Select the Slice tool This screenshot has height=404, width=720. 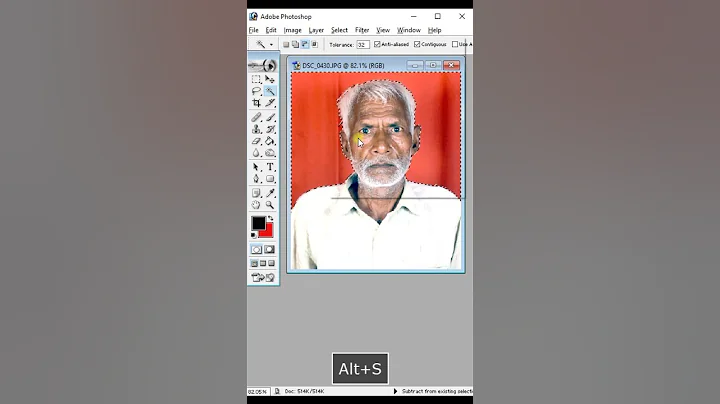pos(270,103)
